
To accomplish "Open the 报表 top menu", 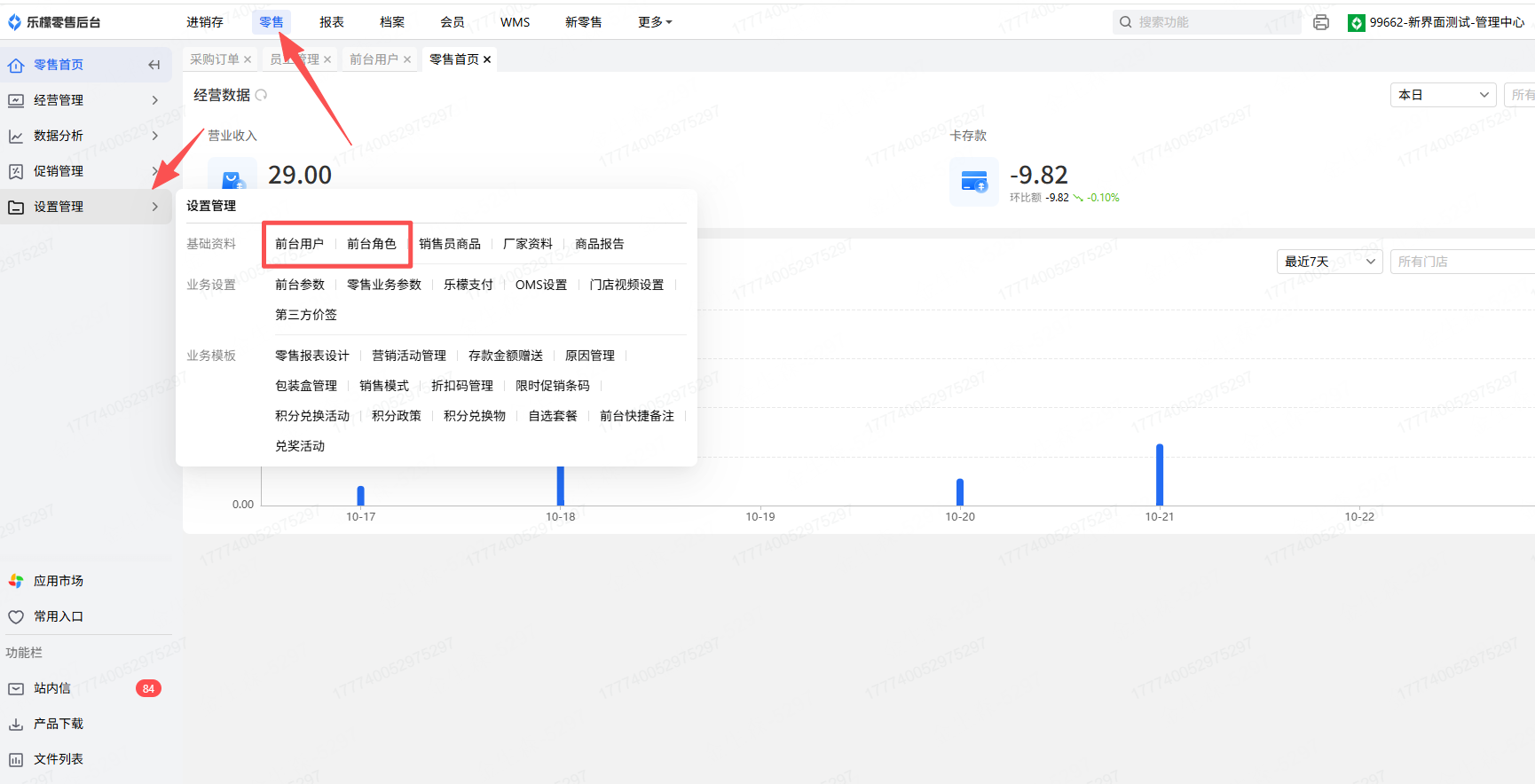I will click(332, 22).
